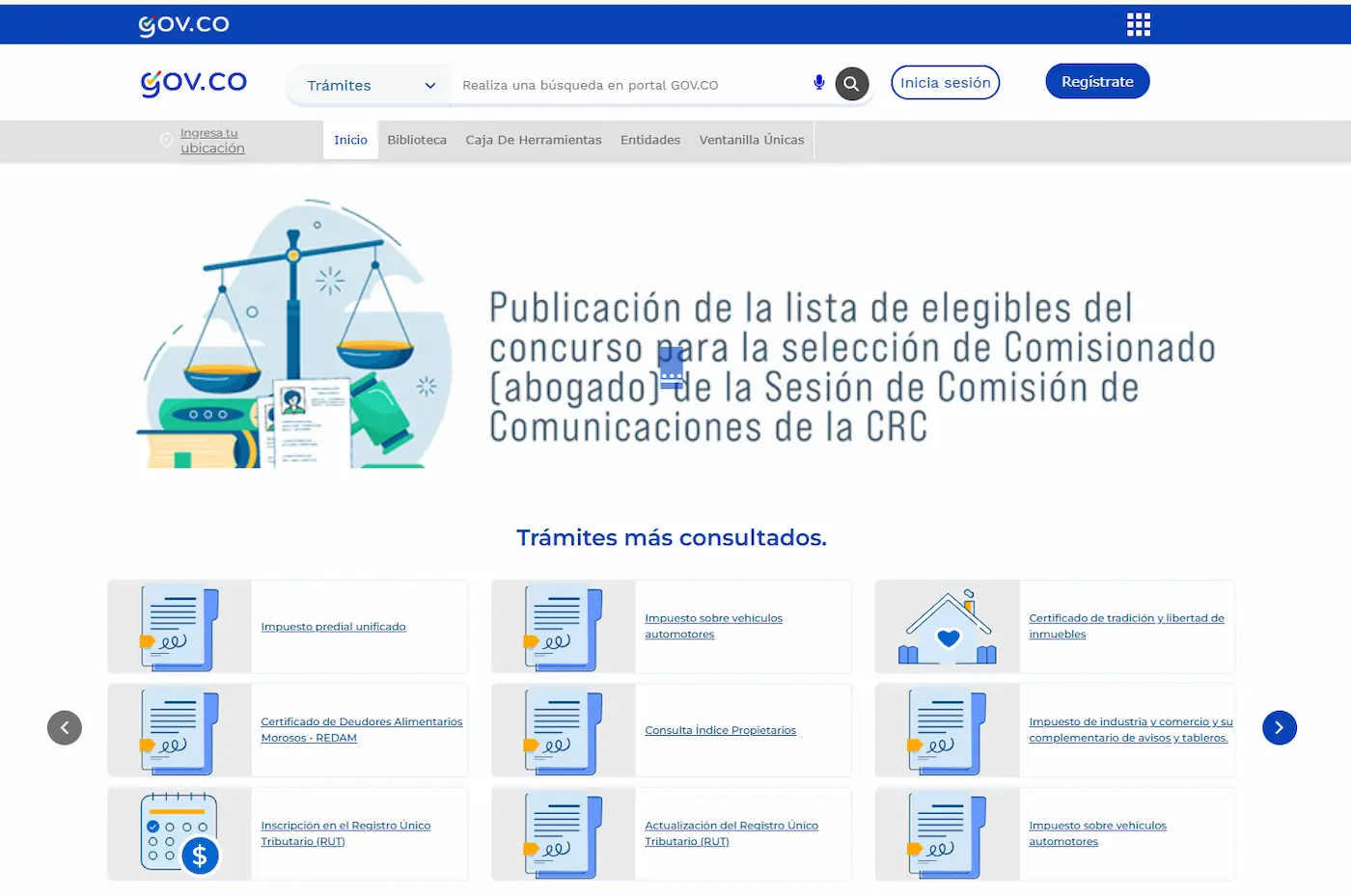Open Certificado de tradición y libertad link
1351x896 pixels.
(1126, 626)
